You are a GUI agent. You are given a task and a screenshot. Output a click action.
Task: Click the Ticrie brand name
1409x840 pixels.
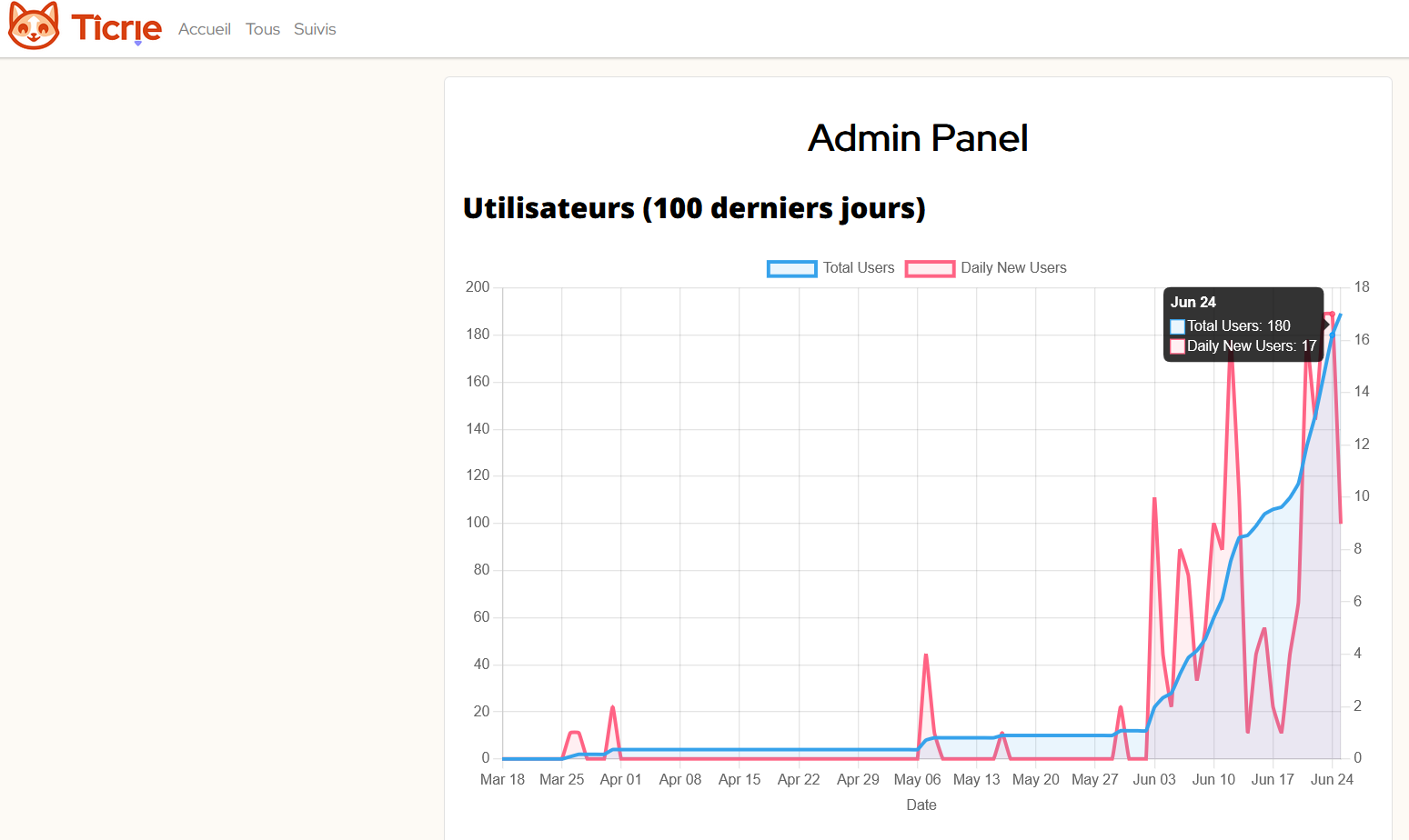(116, 28)
